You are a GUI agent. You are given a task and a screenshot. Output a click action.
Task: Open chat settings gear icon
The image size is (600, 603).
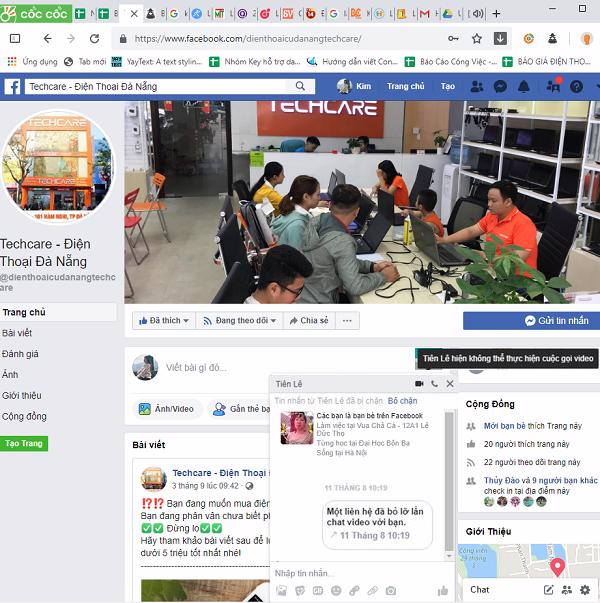[x=585, y=590]
